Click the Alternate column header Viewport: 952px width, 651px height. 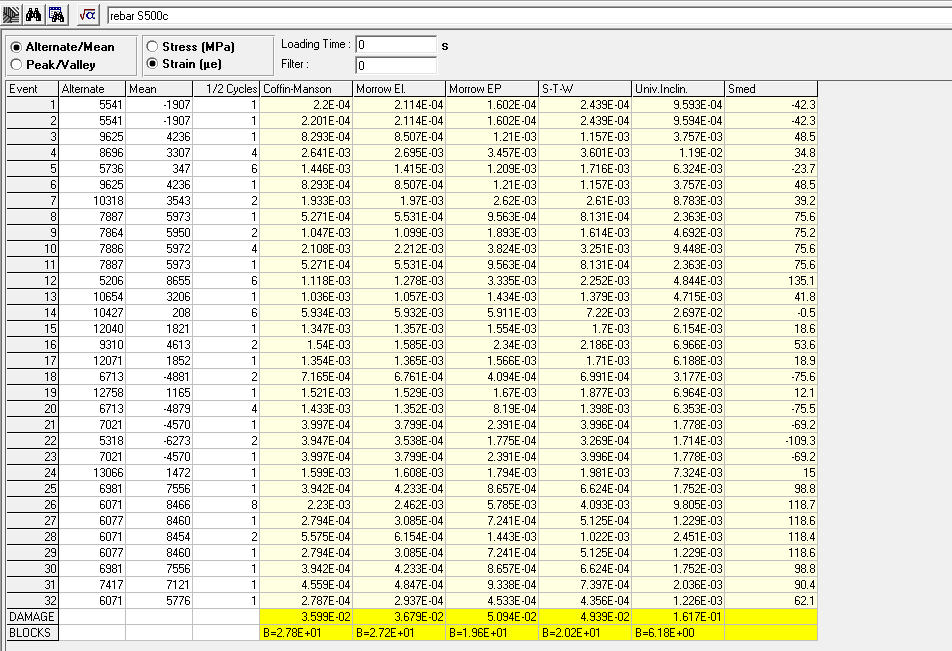[92, 89]
